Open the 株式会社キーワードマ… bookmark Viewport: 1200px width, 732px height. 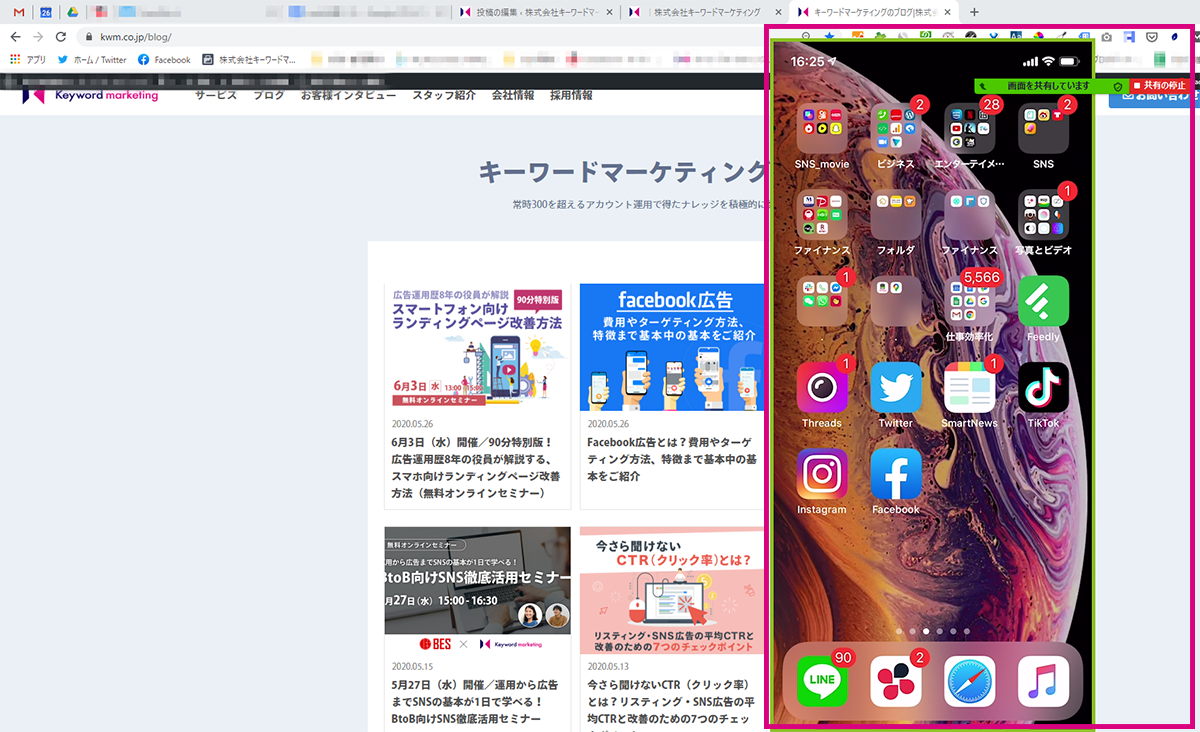point(250,60)
